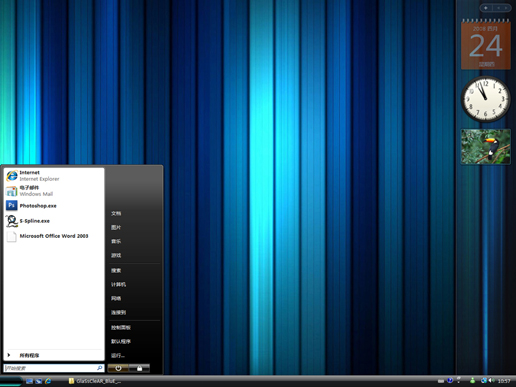Click Show Desktop quick launch icon
This screenshot has width=516, height=387.
[29, 381]
